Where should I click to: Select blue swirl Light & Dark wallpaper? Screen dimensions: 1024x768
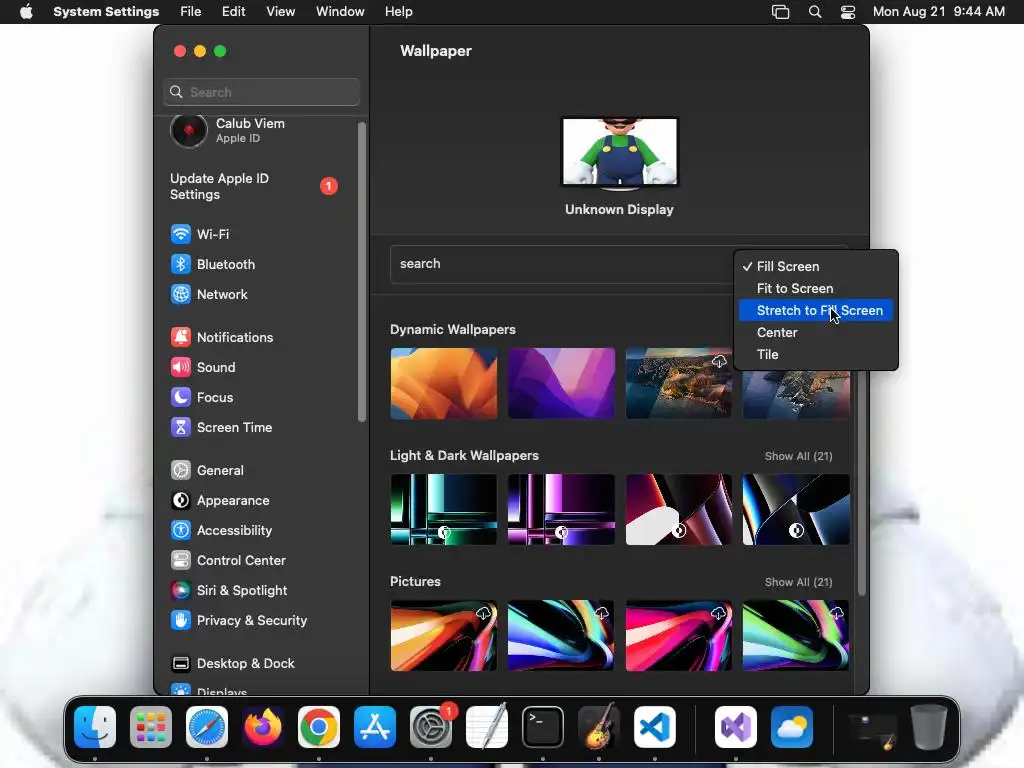(796, 509)
